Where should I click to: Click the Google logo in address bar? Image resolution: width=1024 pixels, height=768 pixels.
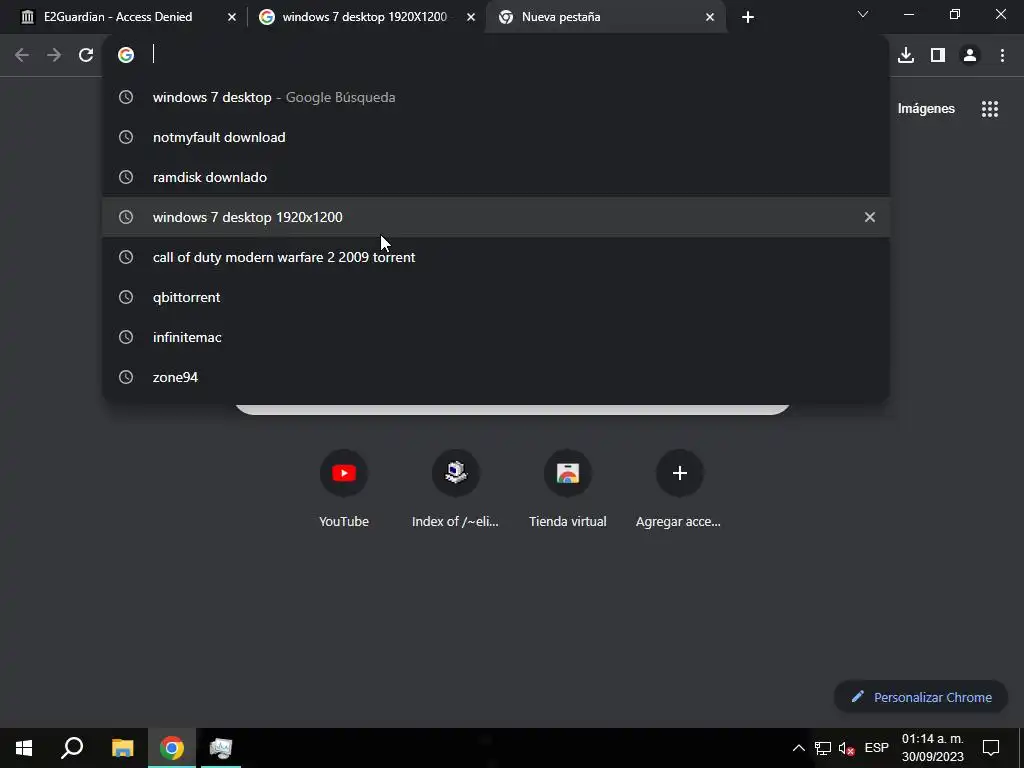(x=126, y=55)
